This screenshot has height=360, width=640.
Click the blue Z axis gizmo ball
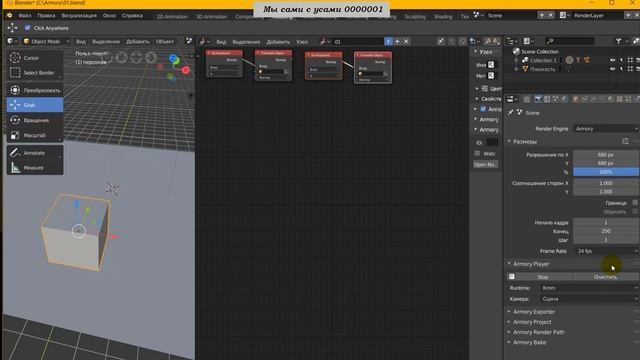tap(173, 58)
